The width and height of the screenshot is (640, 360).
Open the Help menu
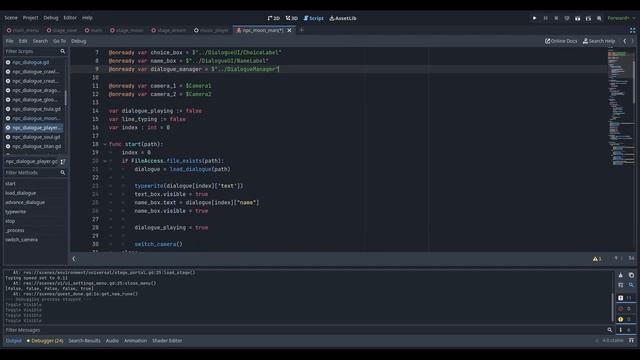click(x=87, y=18)
